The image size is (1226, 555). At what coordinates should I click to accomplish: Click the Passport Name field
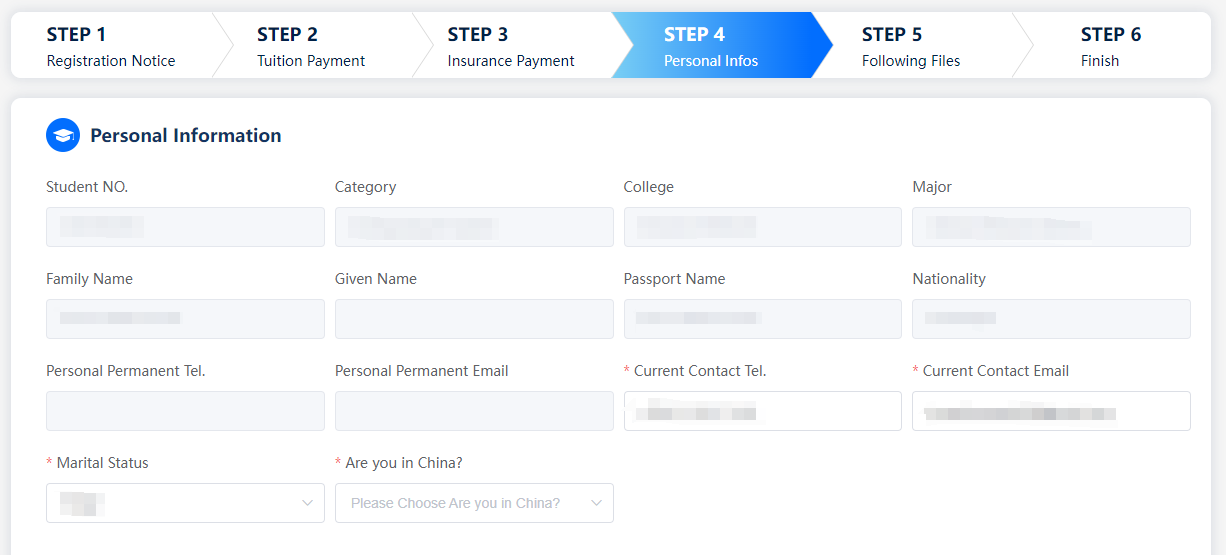point(763,319)
